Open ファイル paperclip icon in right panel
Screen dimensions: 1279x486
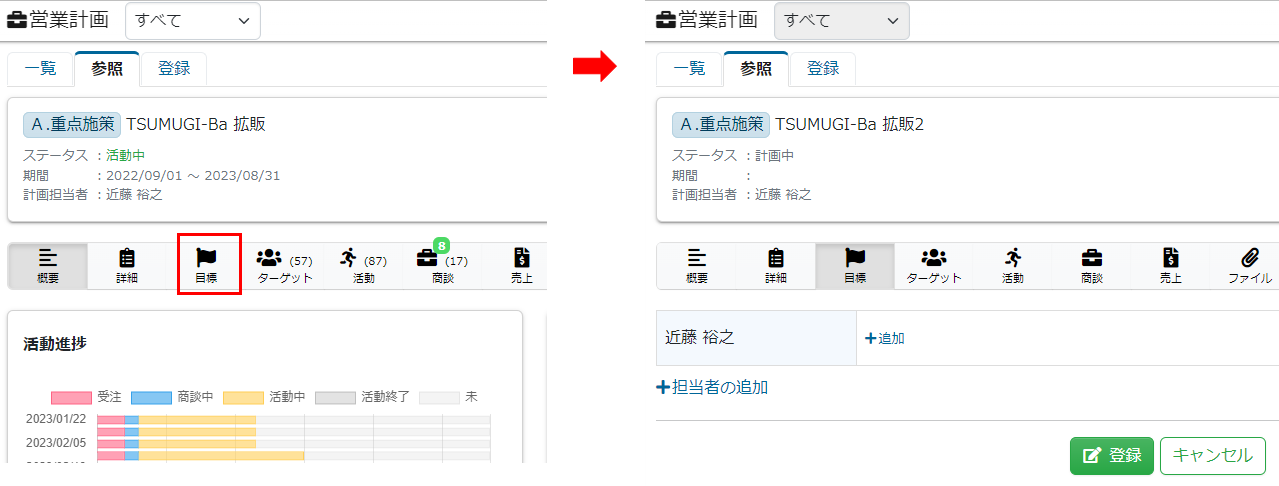pyautogui.click(x=1249, y=266)
